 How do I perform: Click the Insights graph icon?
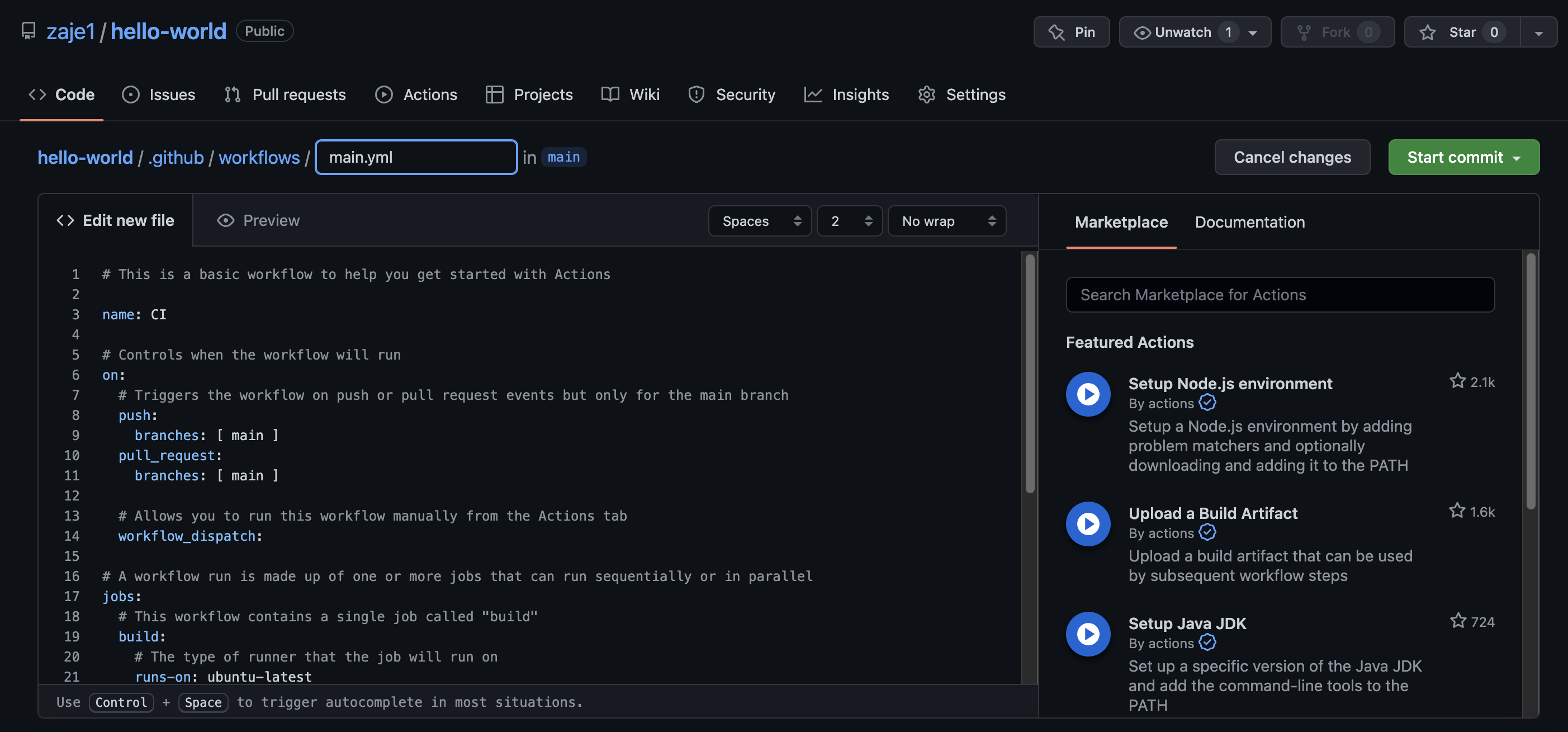click(813, 95)
